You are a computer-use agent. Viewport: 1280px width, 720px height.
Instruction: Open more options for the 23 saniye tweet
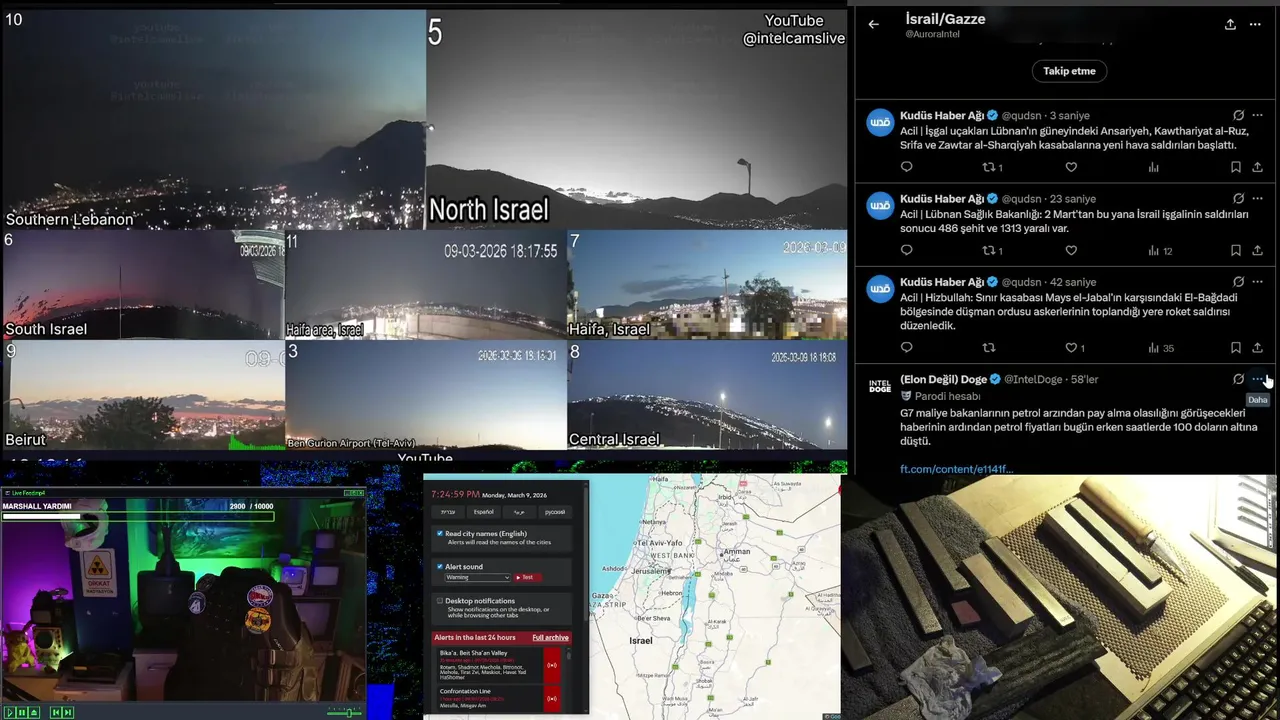(1257, 198)
